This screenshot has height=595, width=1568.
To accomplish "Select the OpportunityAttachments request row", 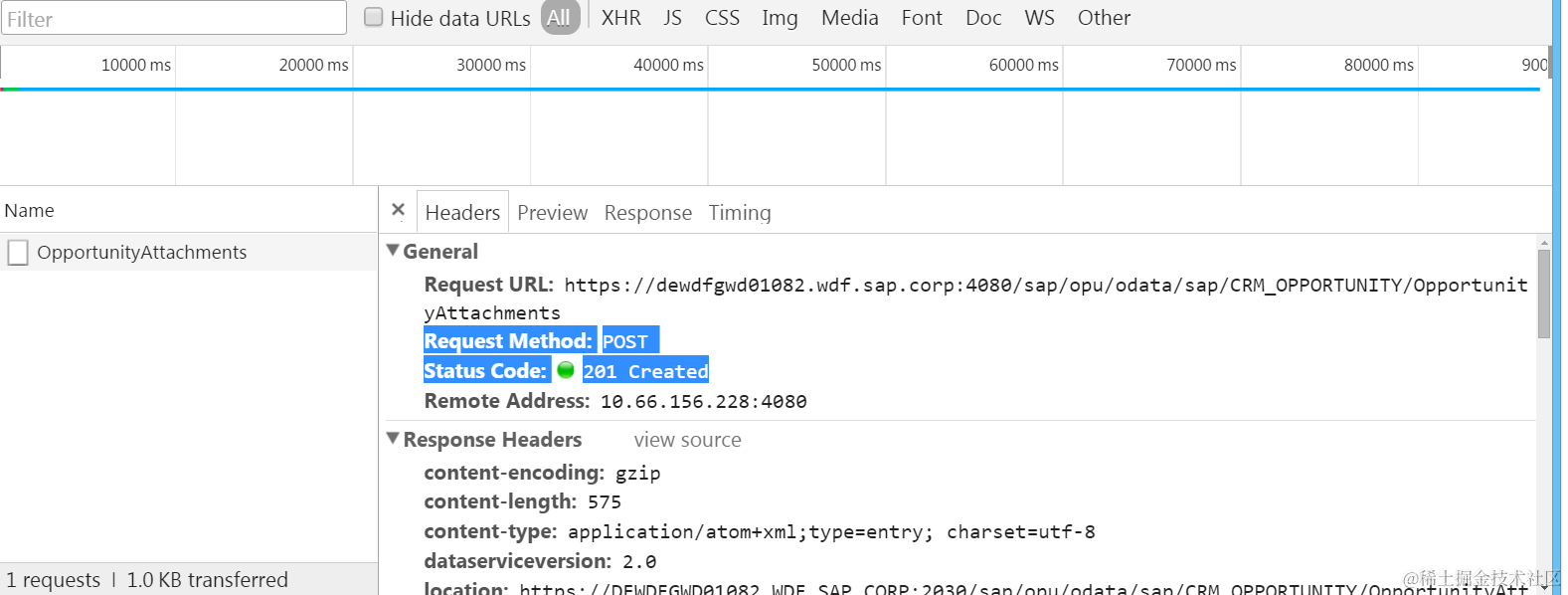I will point(189,252).
